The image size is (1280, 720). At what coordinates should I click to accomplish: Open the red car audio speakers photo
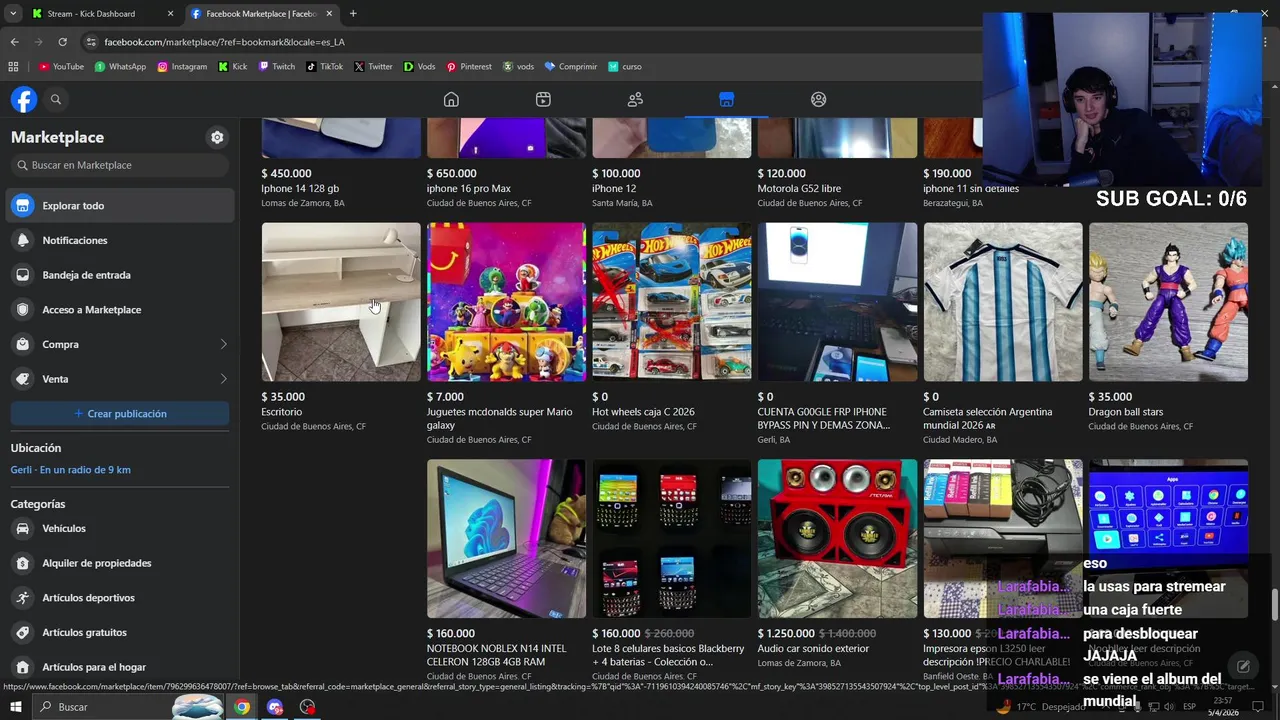point(837,539)
